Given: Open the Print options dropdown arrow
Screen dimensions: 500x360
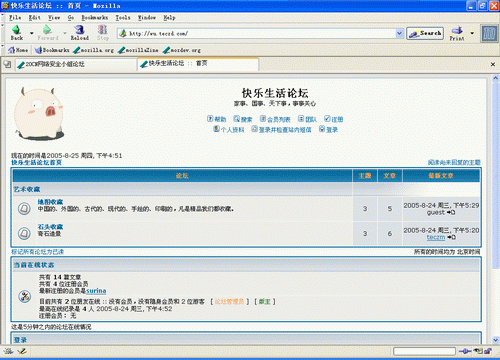Looking at the screenshot, I should pos(472,33).
